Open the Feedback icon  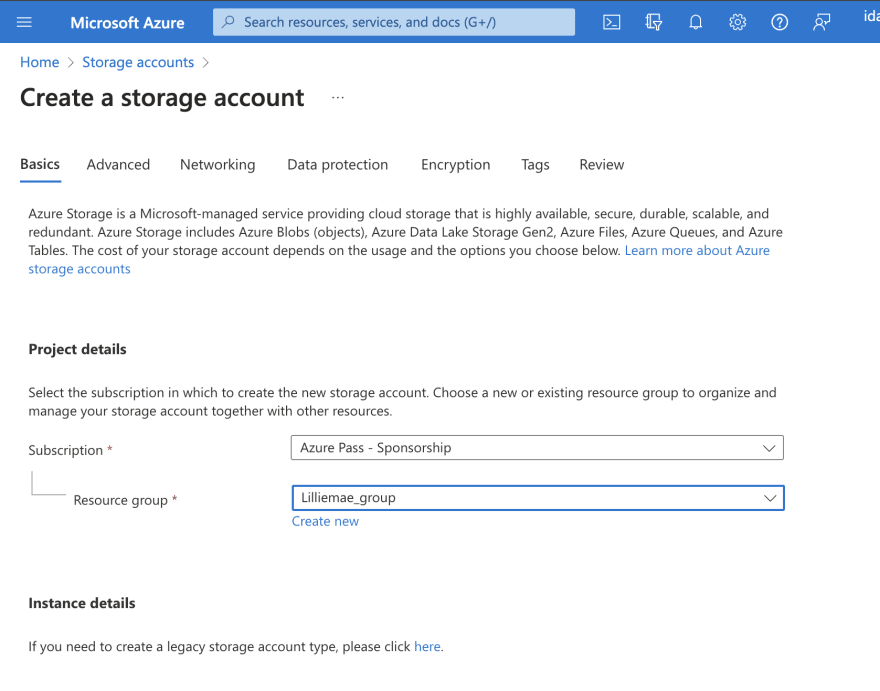click(x=822, y=22)
